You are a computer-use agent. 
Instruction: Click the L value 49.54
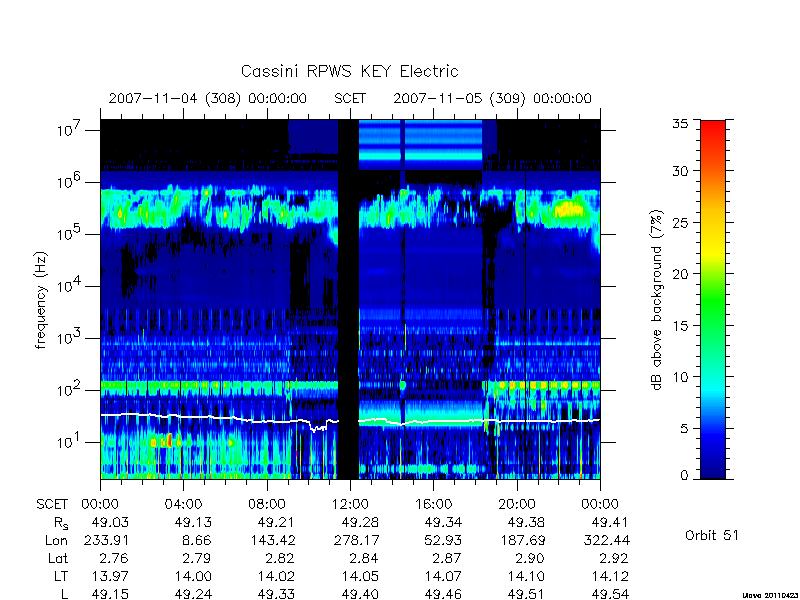pyautogui.click(x=609, y=594)
